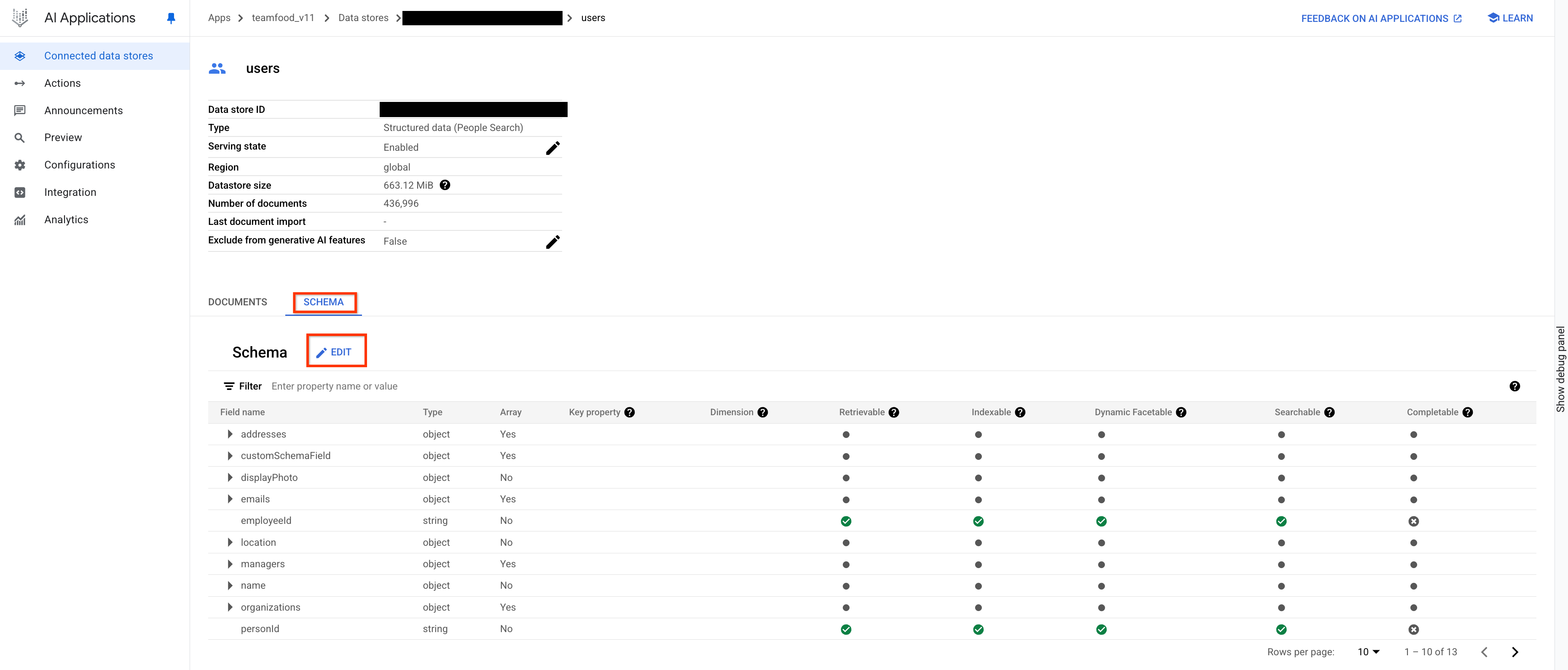
Task: Click the Configurations gear icon
Action: [20, 165]
